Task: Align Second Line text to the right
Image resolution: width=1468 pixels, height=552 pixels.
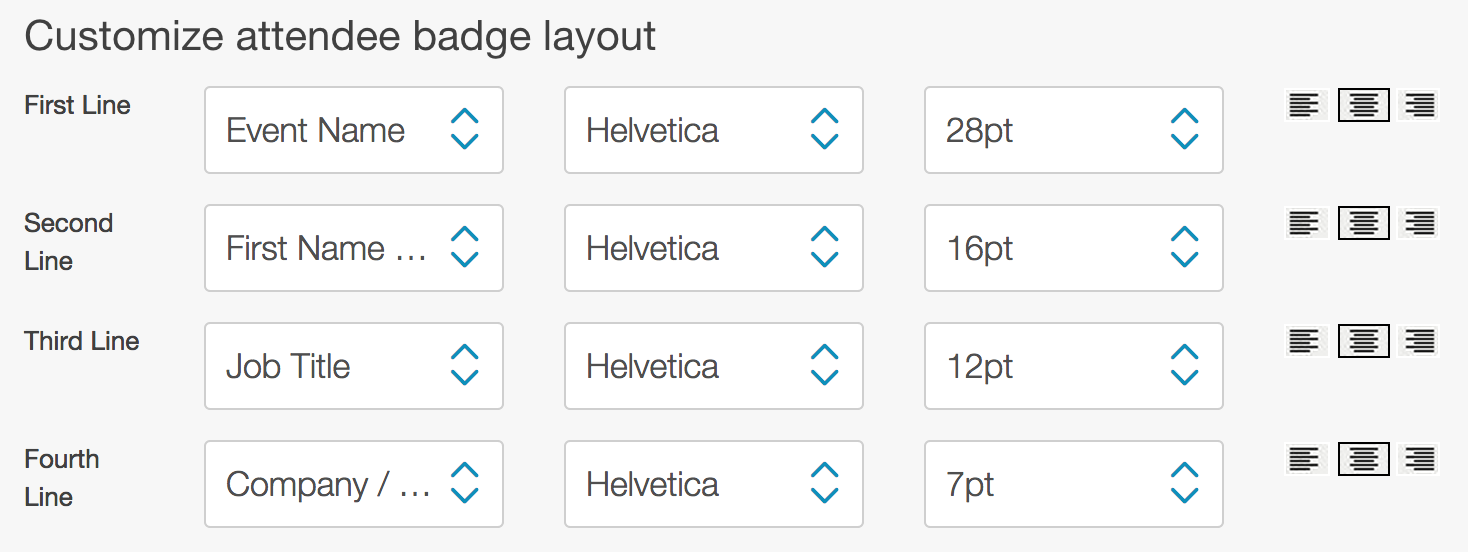Action: pos(1420,223)
